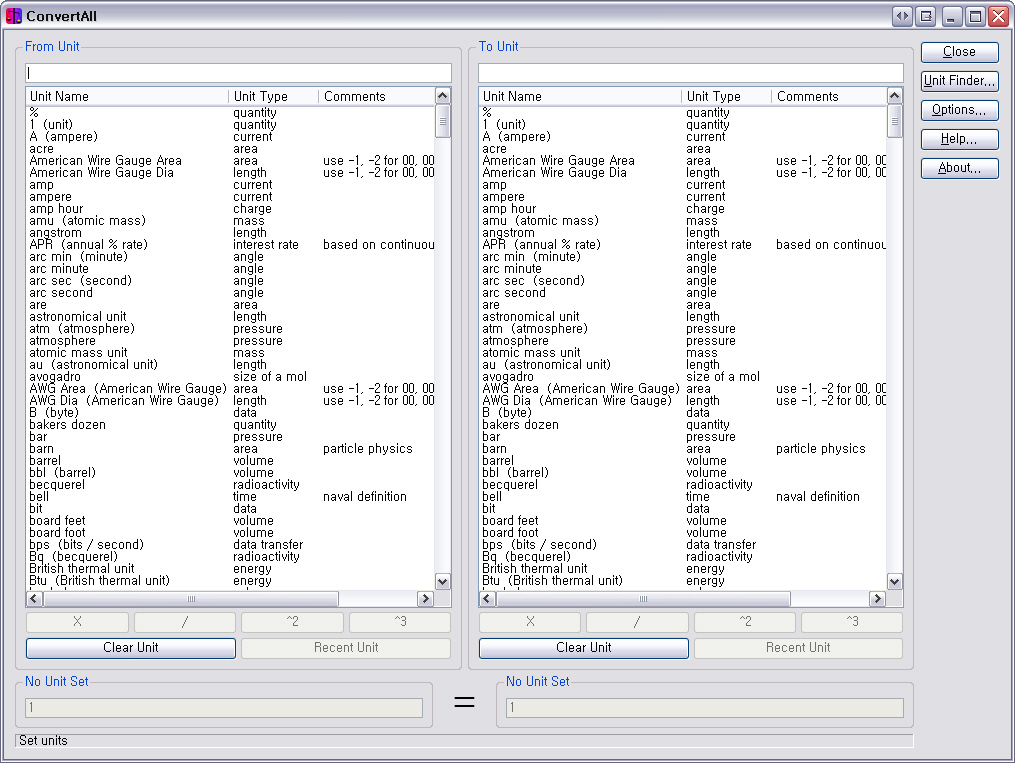The image size is (1015, 763).
Task: Sort To Unit list by Unit Type header
Action: (x=726, y=96)
